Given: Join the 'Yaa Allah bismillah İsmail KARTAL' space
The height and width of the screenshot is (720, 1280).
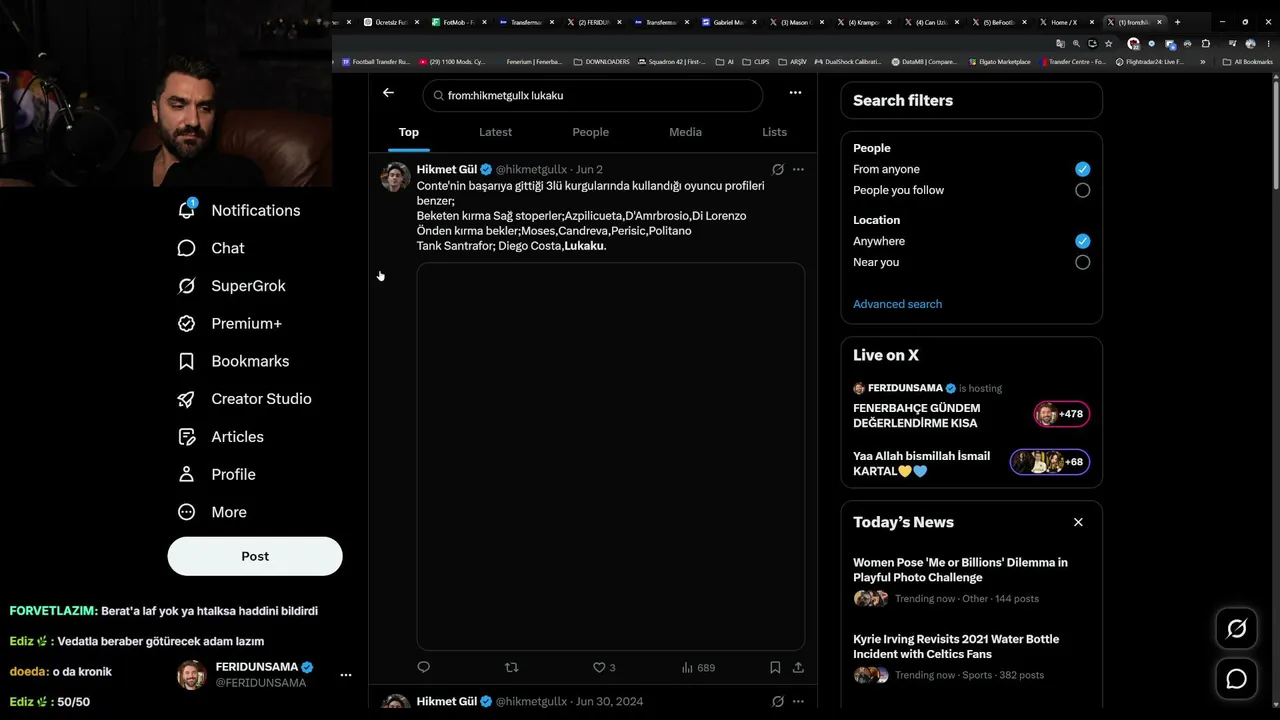Looking at the screenshot, I should [x=970, y=462].
